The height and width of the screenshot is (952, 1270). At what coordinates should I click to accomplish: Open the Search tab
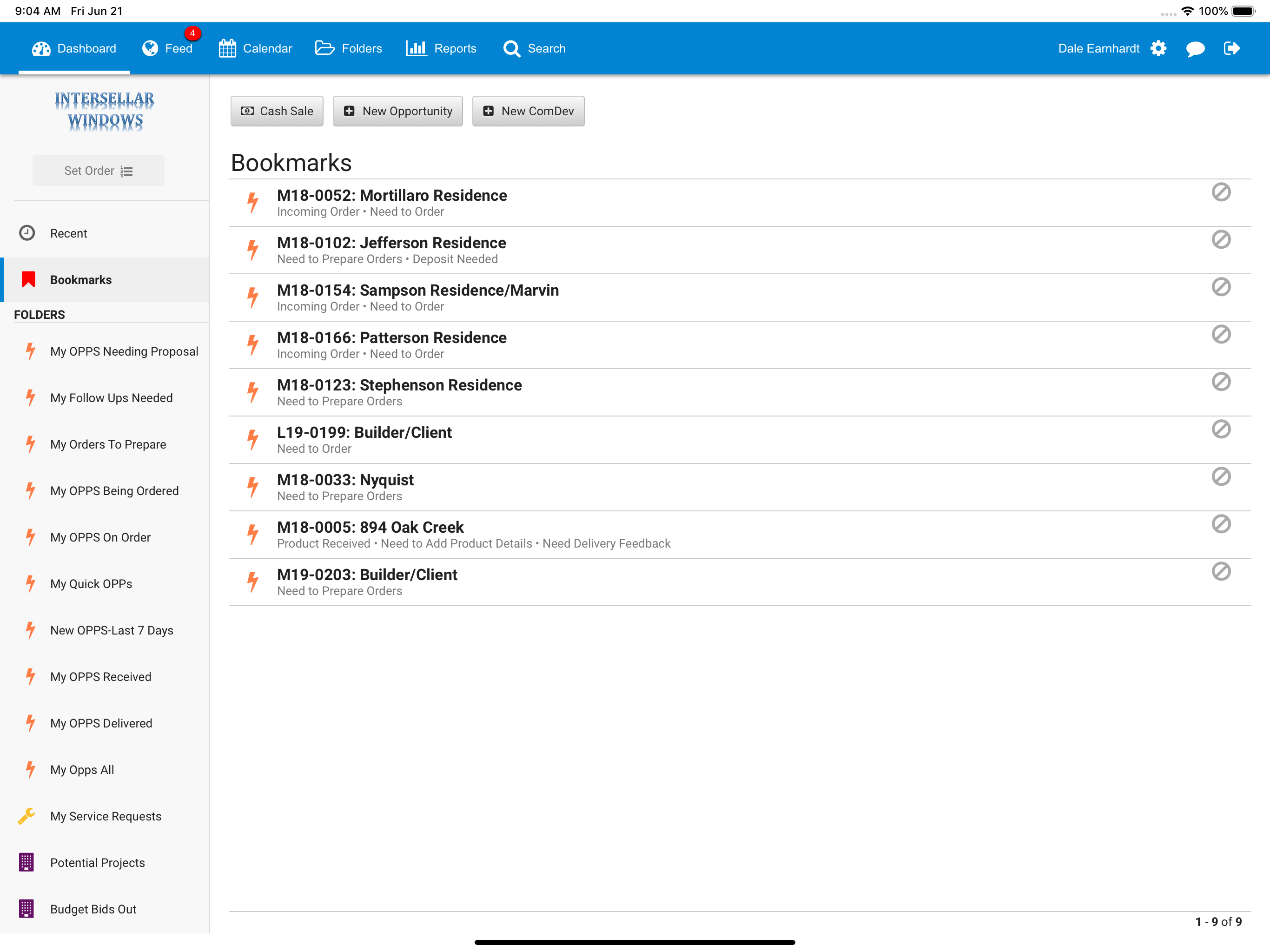pyautogui.click(x=535, y=48)
